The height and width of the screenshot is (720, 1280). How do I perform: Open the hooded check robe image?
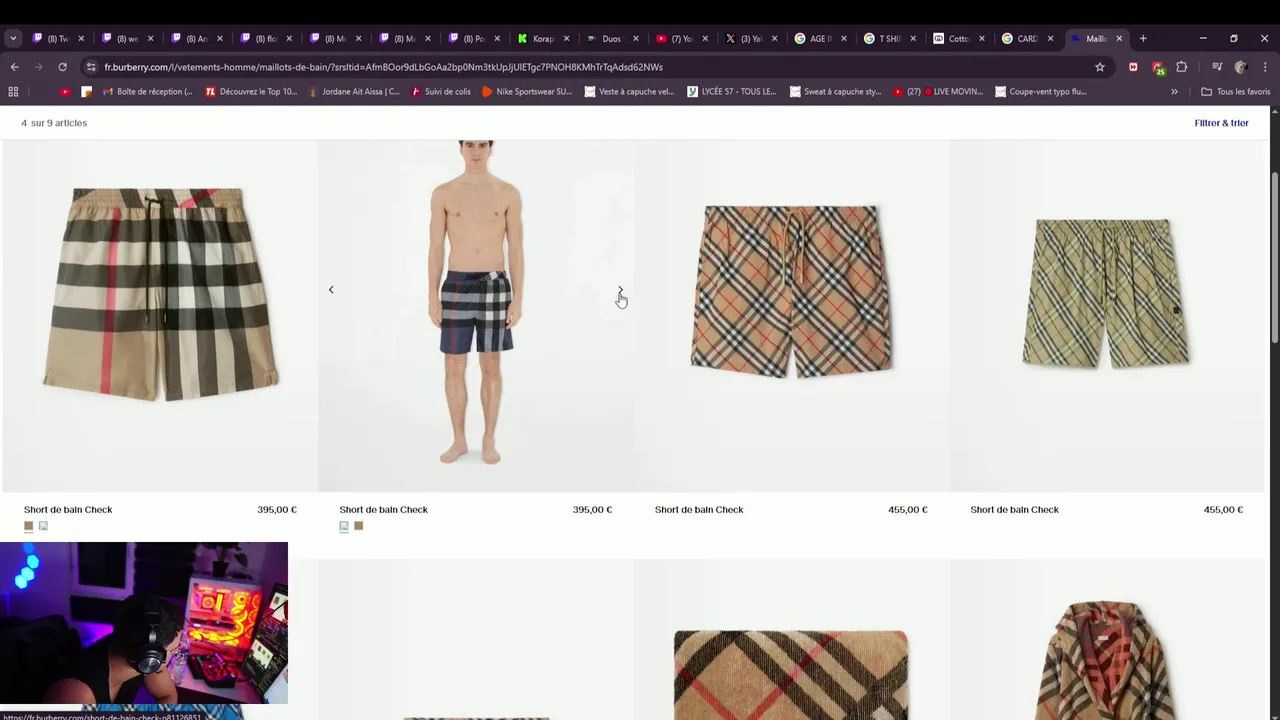[1107, 640]
